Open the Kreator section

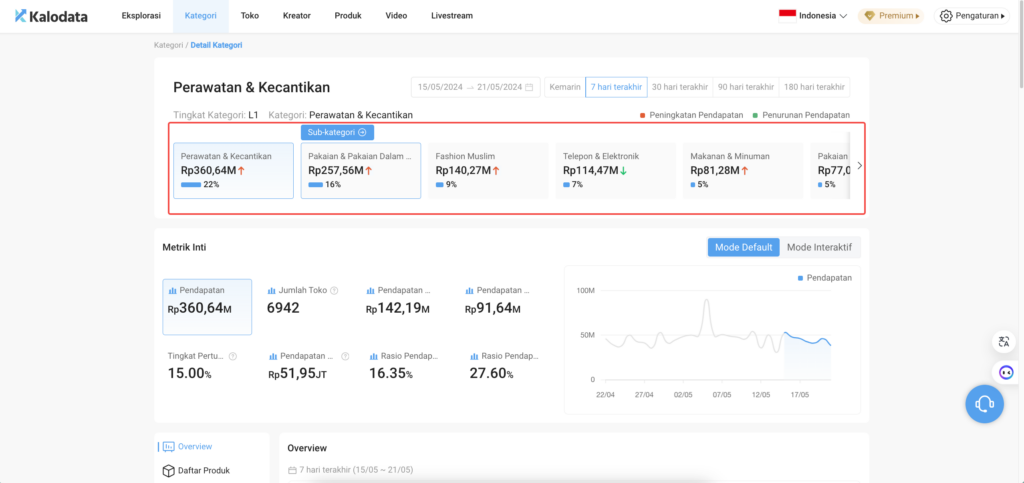coord(296,16)
